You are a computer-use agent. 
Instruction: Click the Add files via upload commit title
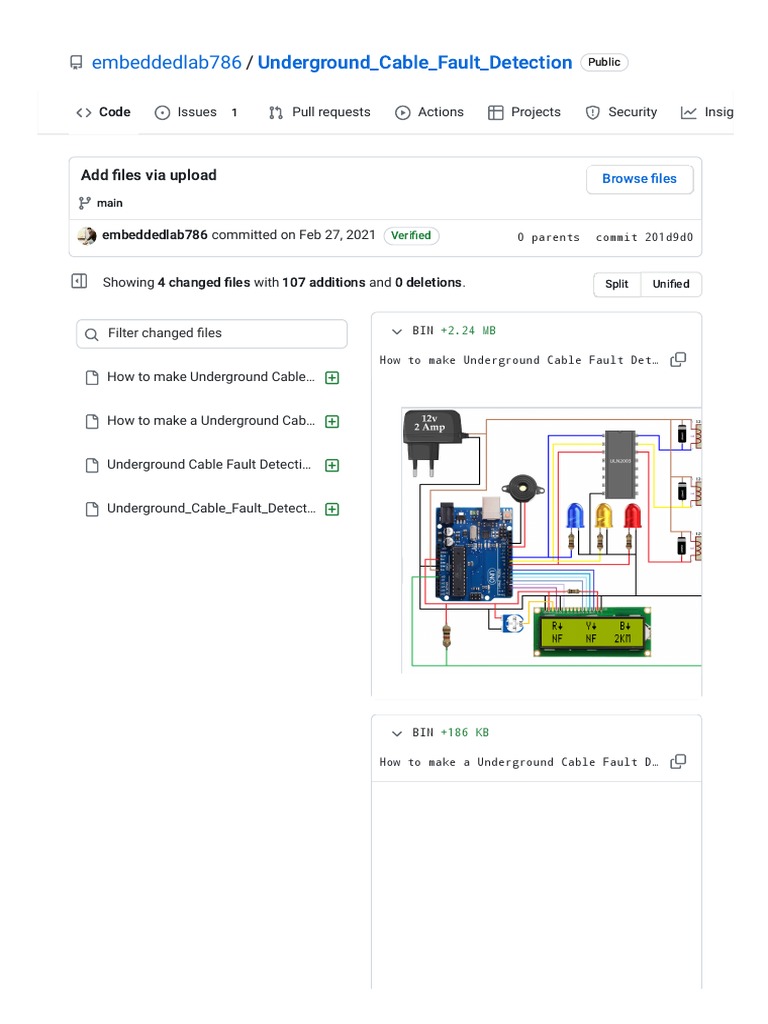pos(149,175)
